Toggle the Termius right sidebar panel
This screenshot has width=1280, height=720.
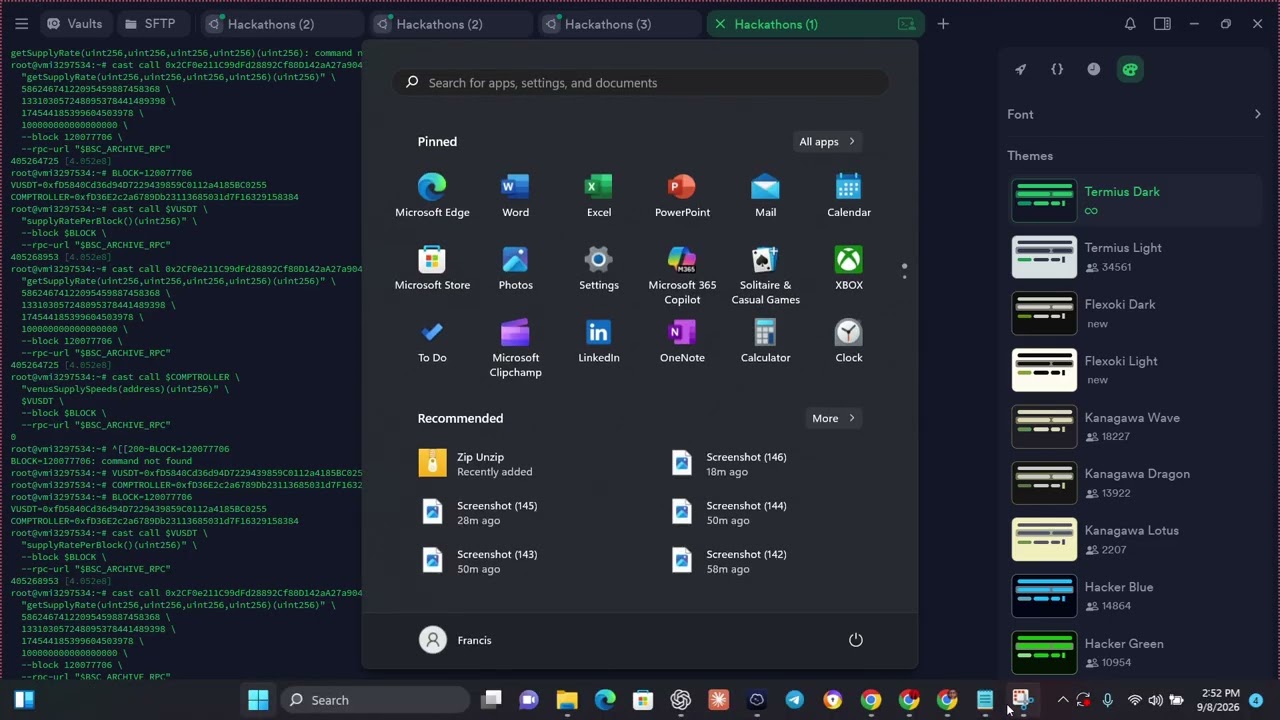pos(1162,24)
